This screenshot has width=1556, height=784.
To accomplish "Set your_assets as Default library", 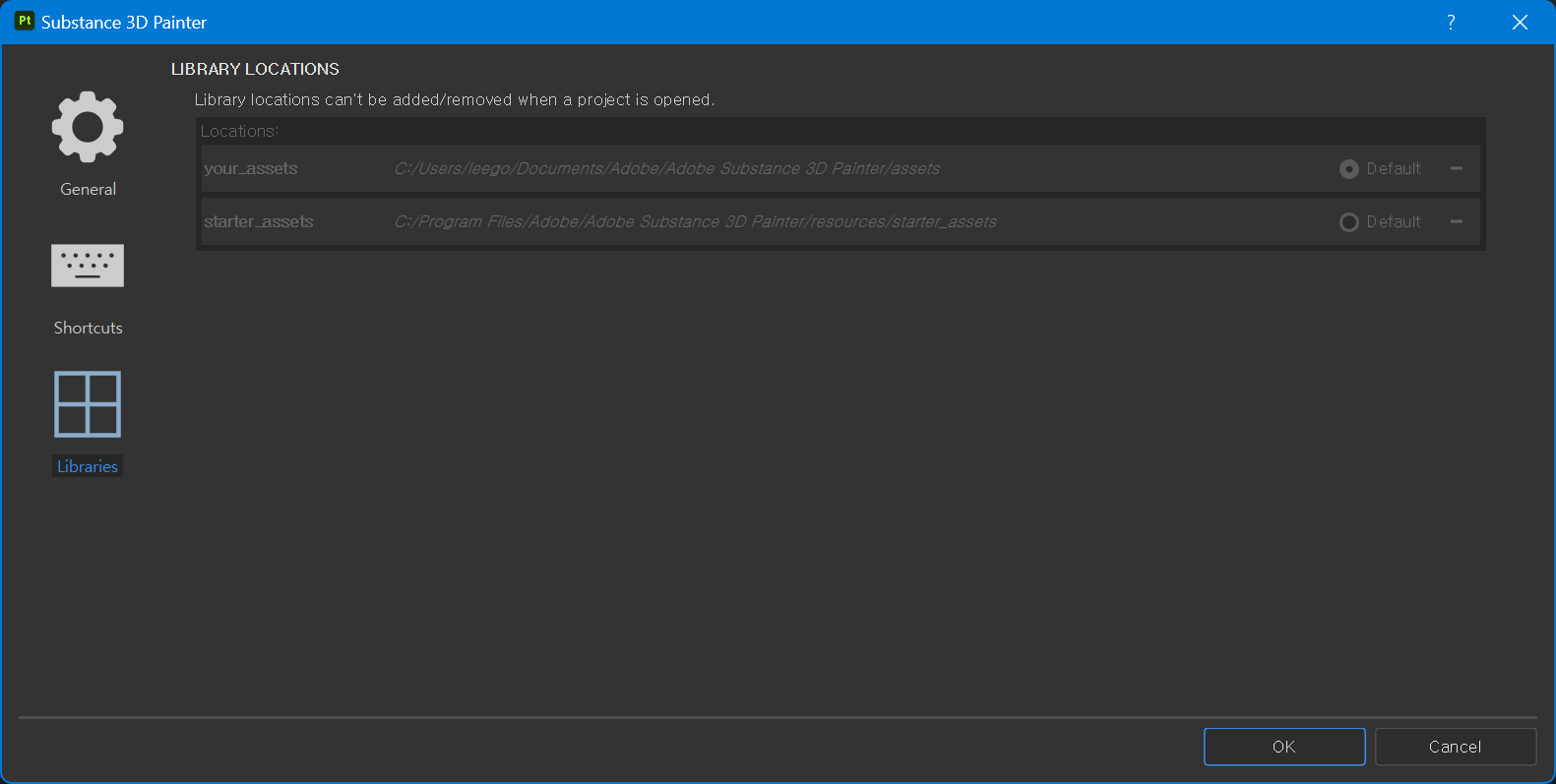I will tap(1349, 169).
